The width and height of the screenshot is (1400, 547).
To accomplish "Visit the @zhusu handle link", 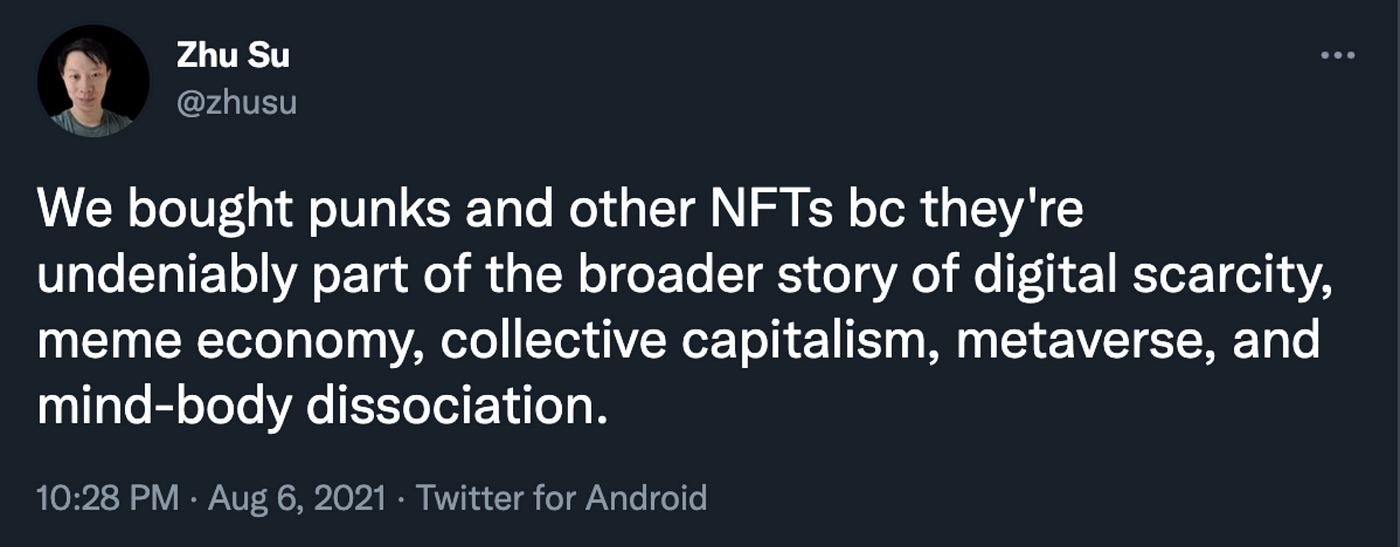I will tap(236, 102).
